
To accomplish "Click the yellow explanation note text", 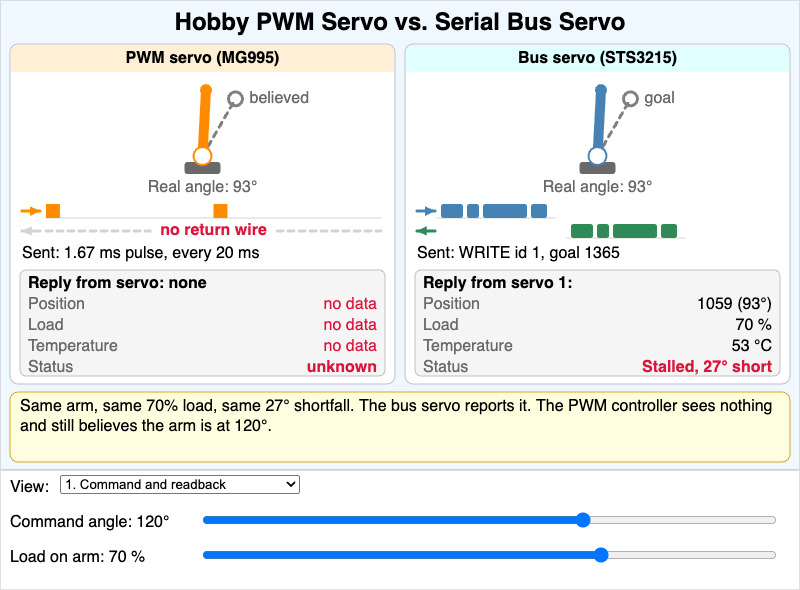I will tap(396, 415).
